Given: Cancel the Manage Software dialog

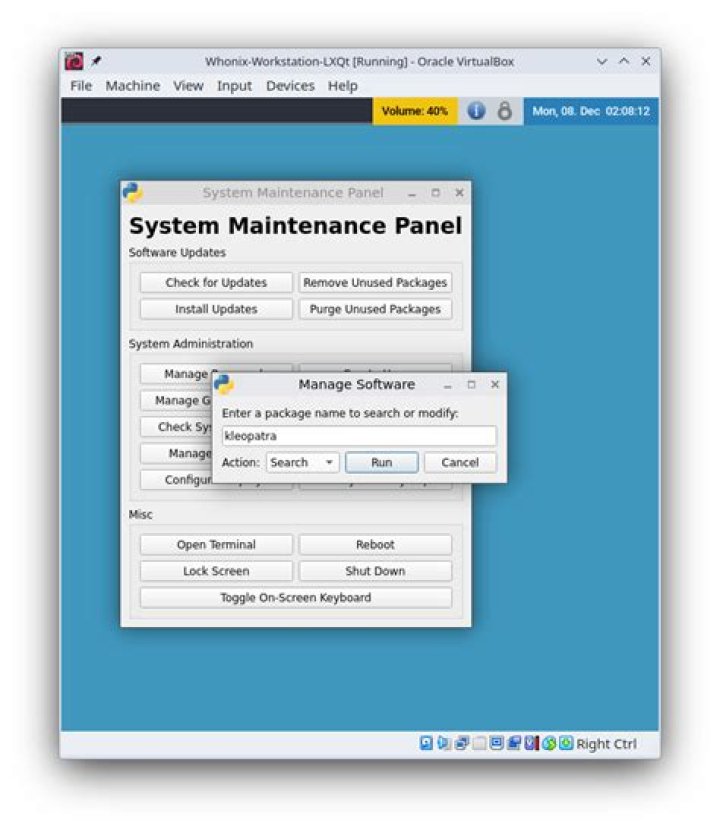Looking at the screenshot, I should click(460, 463).
